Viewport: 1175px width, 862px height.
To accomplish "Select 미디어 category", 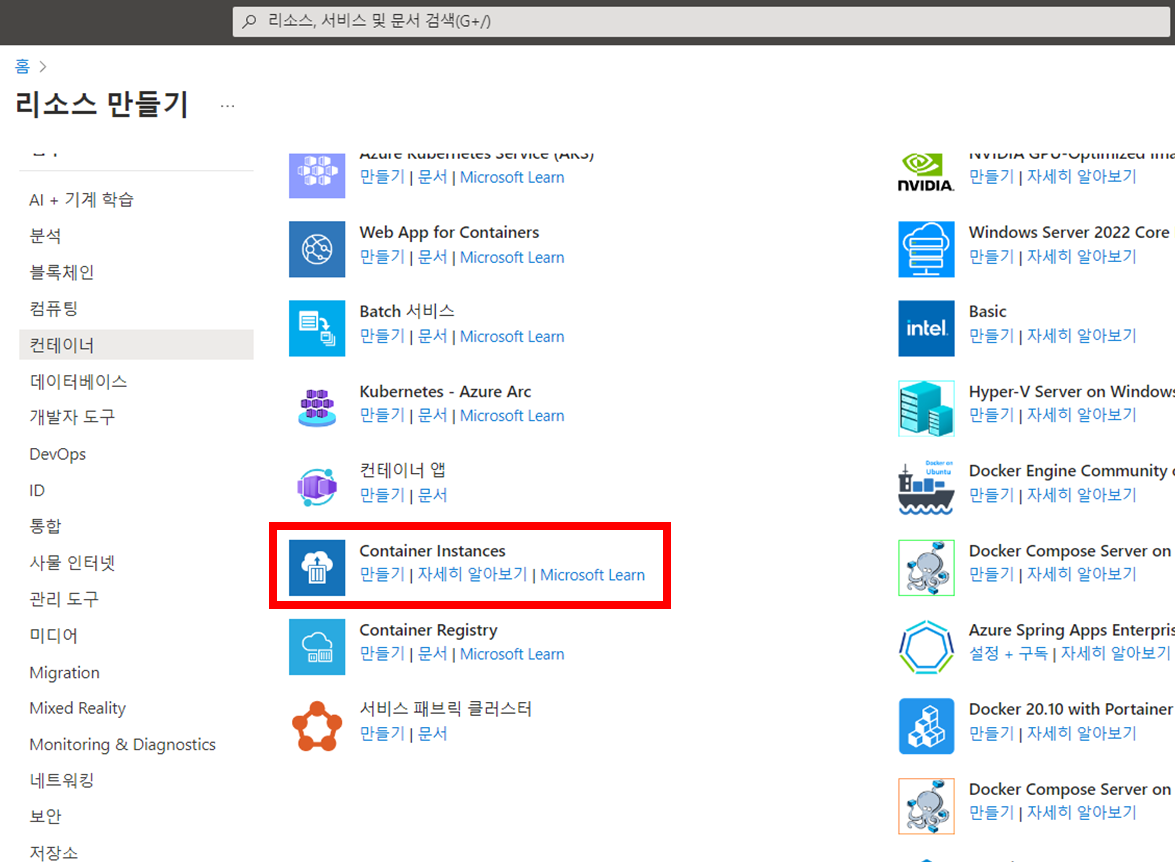I will click(x=136, y=636).
